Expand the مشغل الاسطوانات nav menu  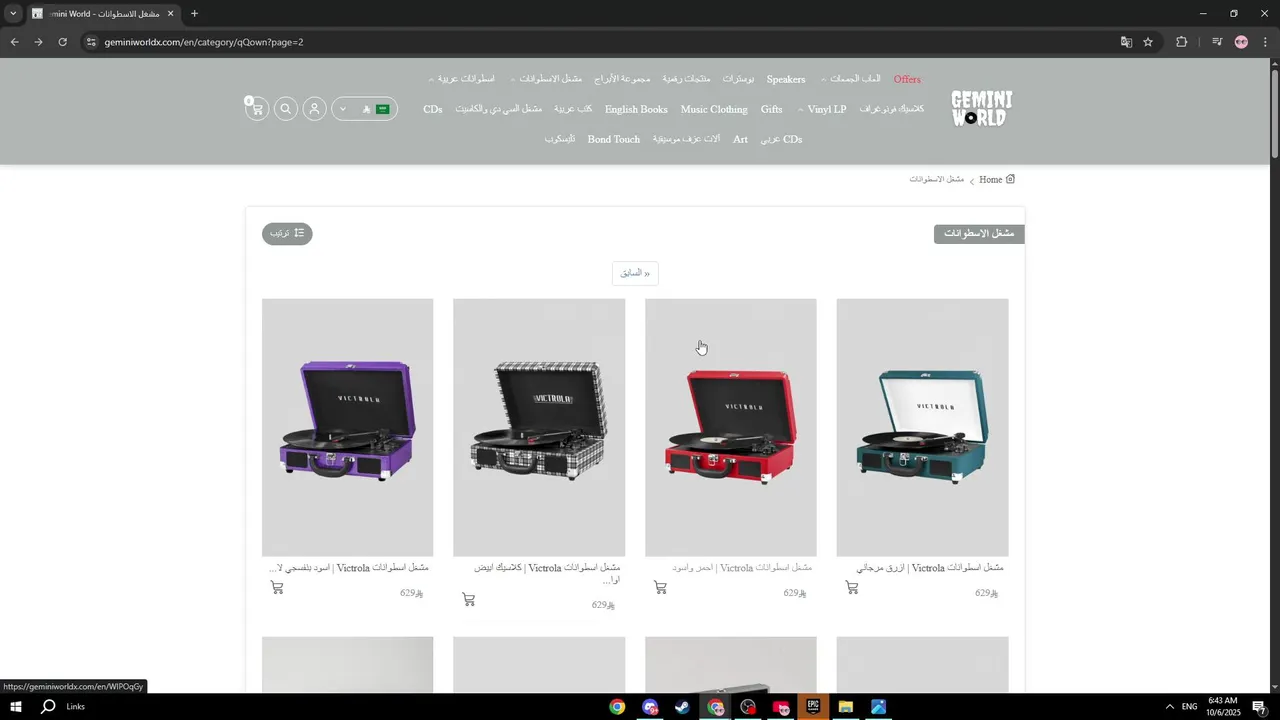click(x=546, y=79)
